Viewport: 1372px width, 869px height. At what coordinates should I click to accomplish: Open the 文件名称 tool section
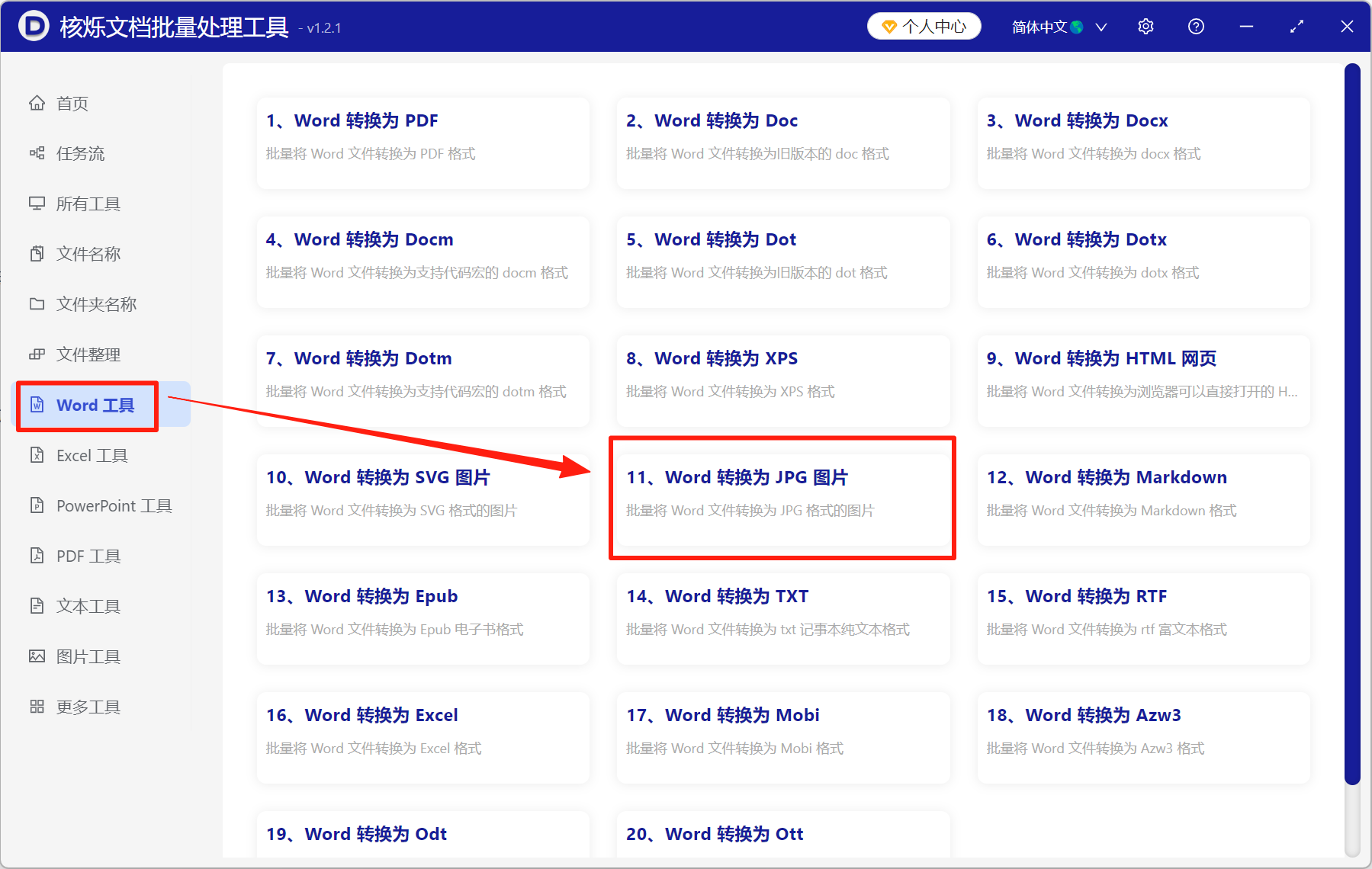pos(88,254)
